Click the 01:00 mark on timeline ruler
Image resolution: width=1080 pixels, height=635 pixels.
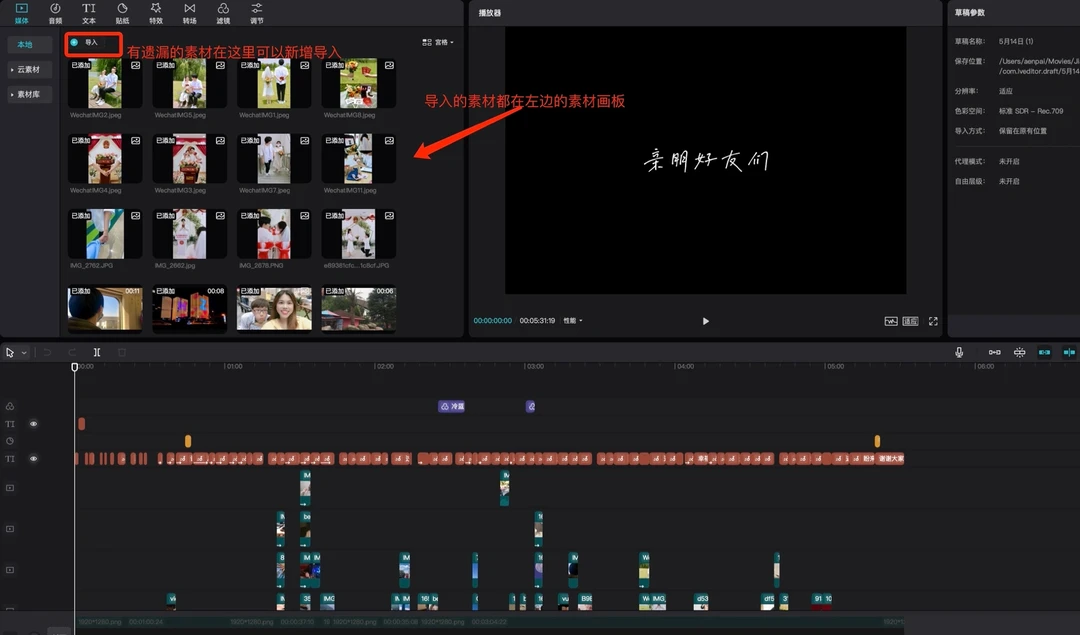pos(233,366)
